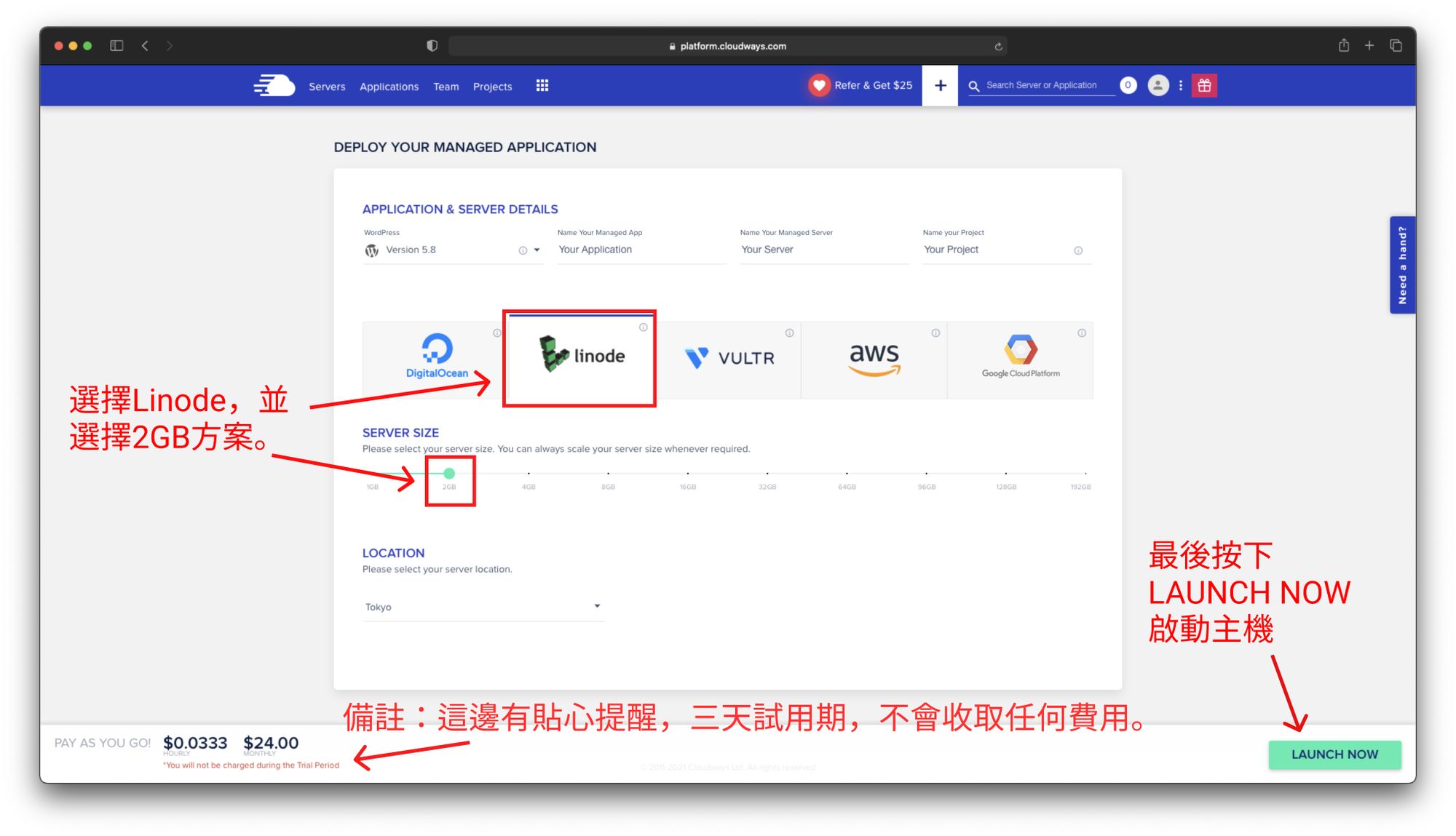
Task: Open the WordPress version dropdown
Action: click(x=537, y=250)
